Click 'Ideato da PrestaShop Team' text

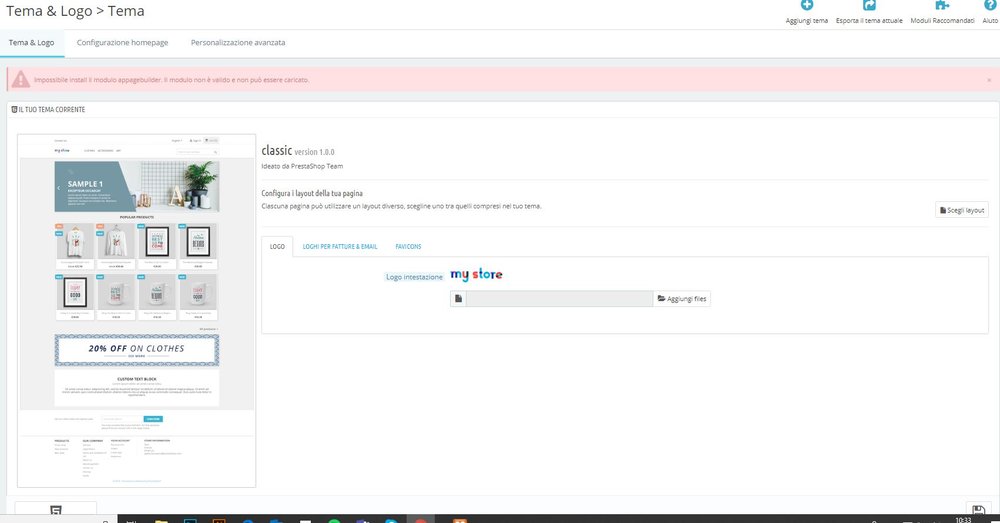click(302, 166)
